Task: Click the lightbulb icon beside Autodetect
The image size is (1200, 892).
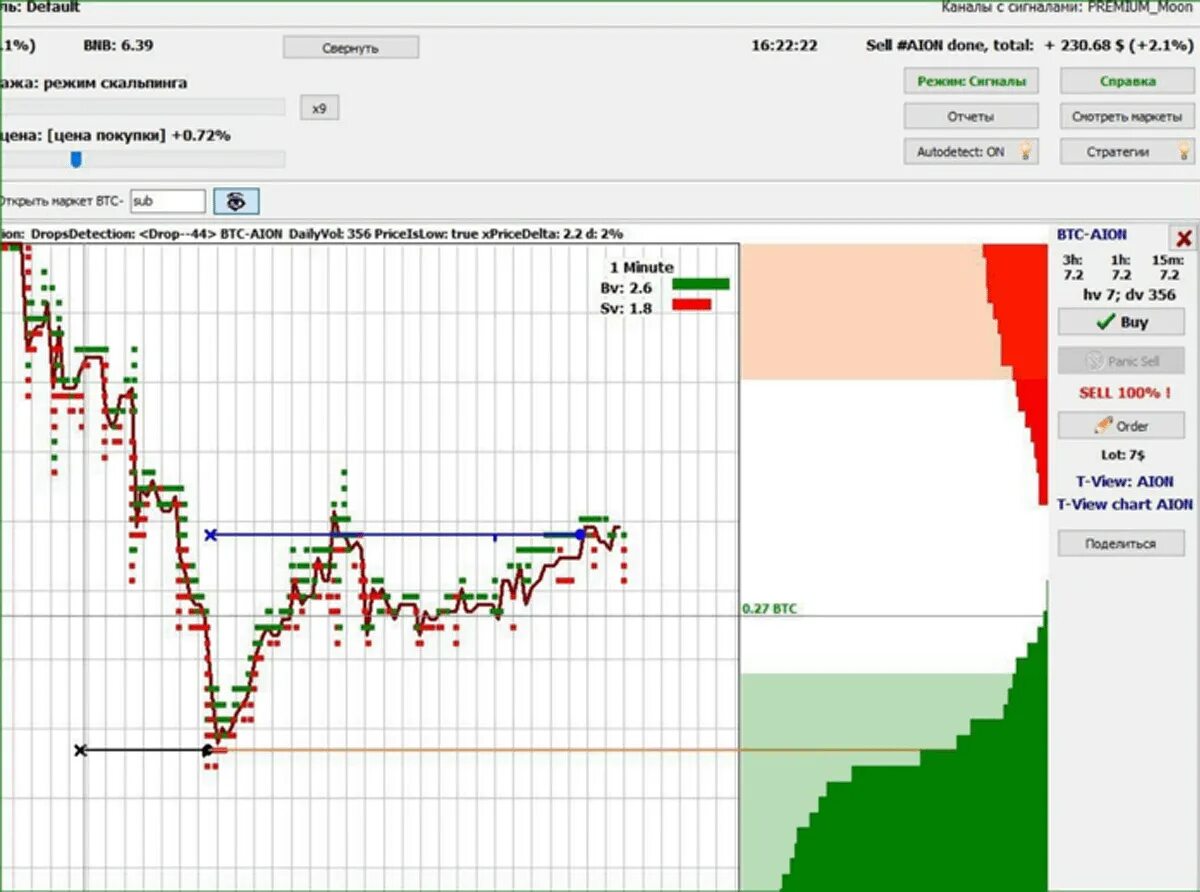Action: 1024,152
